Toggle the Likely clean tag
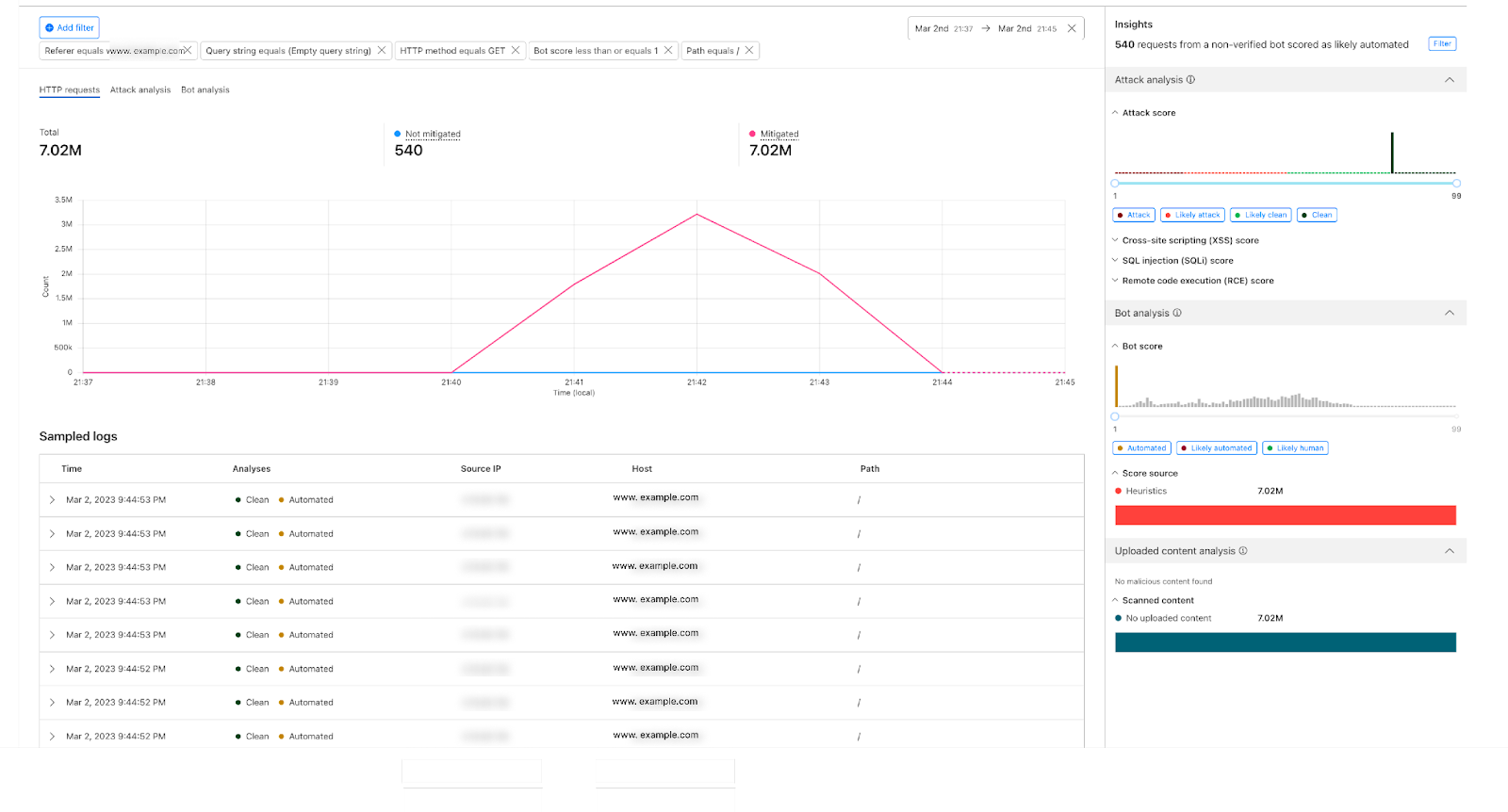Screen dimensions: 1508x812 click(1260, 215)
